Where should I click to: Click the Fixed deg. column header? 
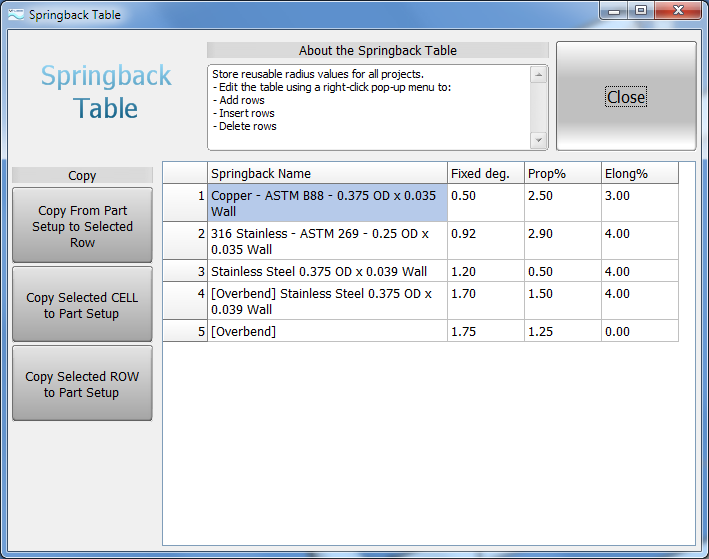pyautogui.click(x=485, y=173)
